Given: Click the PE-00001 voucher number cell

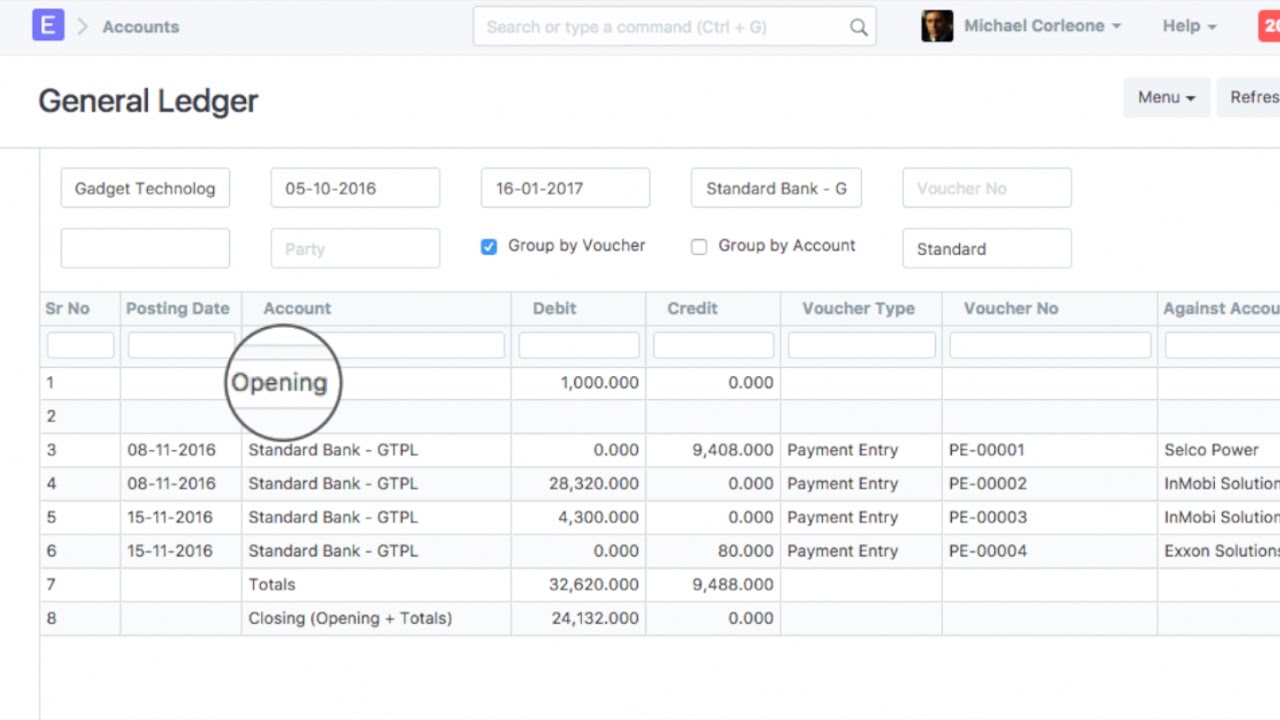Looking at the screenshot, I should click(x=987, y=450).
